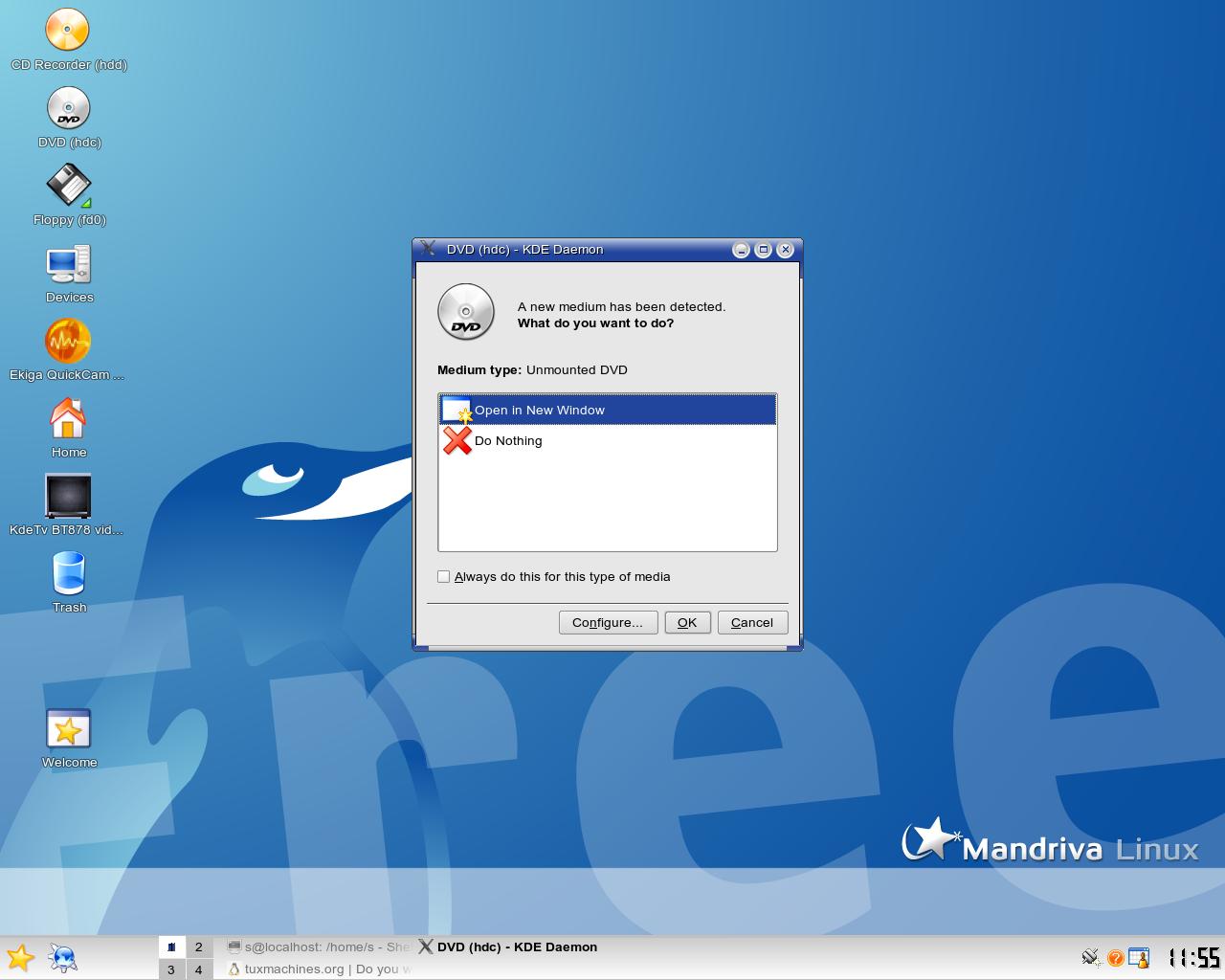Choose the Do Nothing action
The height and width of the screenshot is (980, 1225).
click(608, 440)
